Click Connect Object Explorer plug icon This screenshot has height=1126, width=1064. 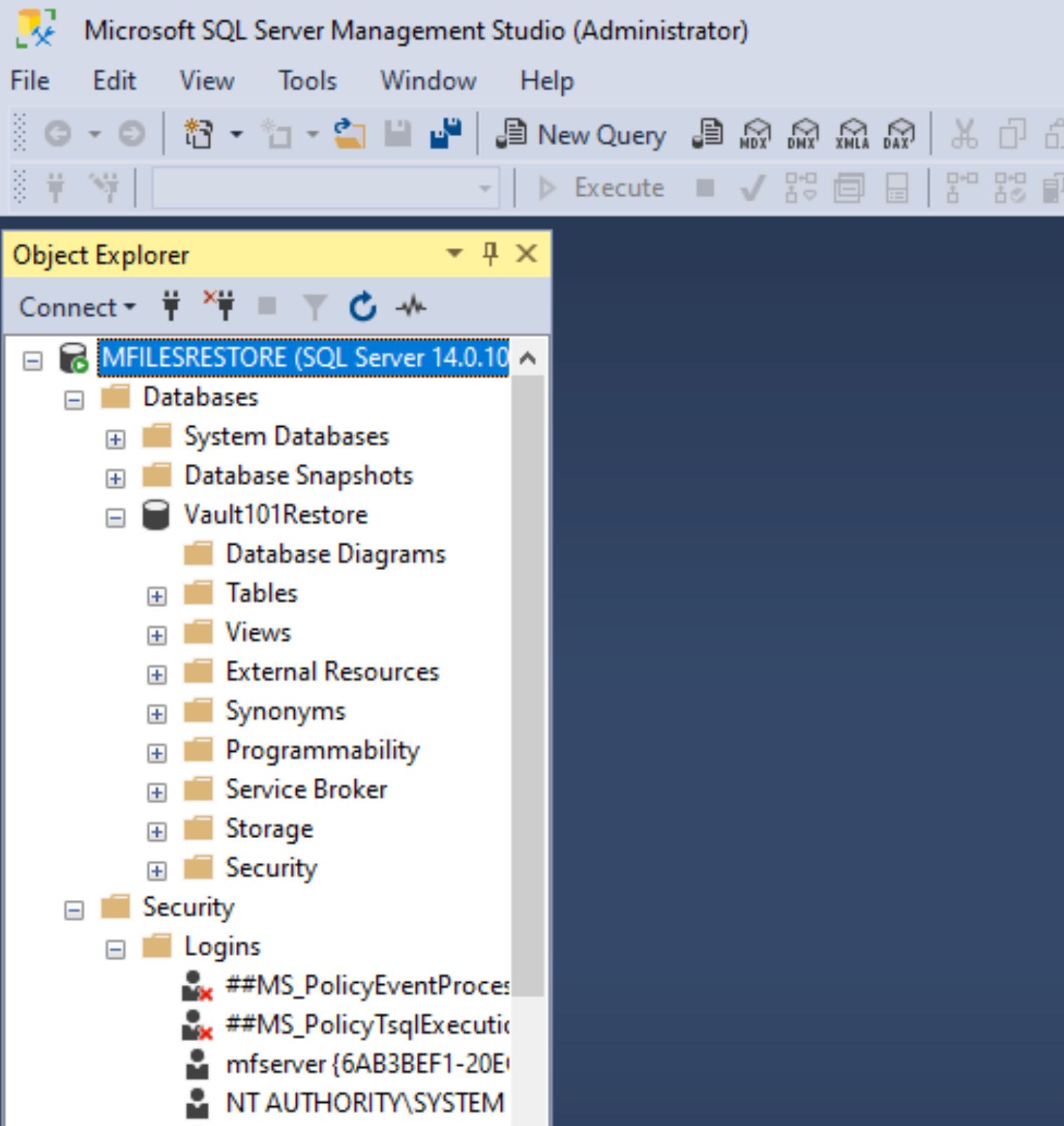[171, 306]
